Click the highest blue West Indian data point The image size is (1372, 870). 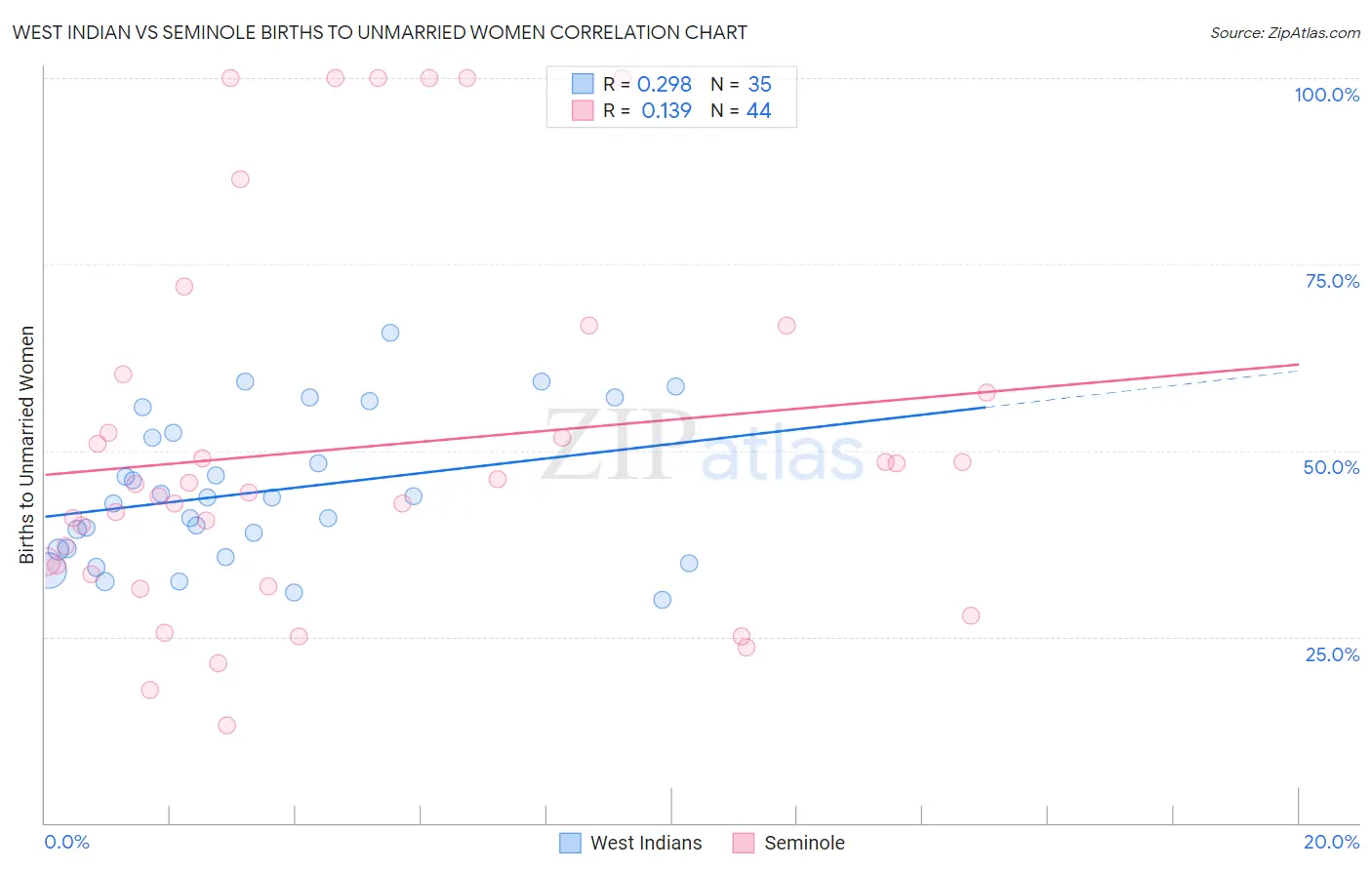point(390,333)
